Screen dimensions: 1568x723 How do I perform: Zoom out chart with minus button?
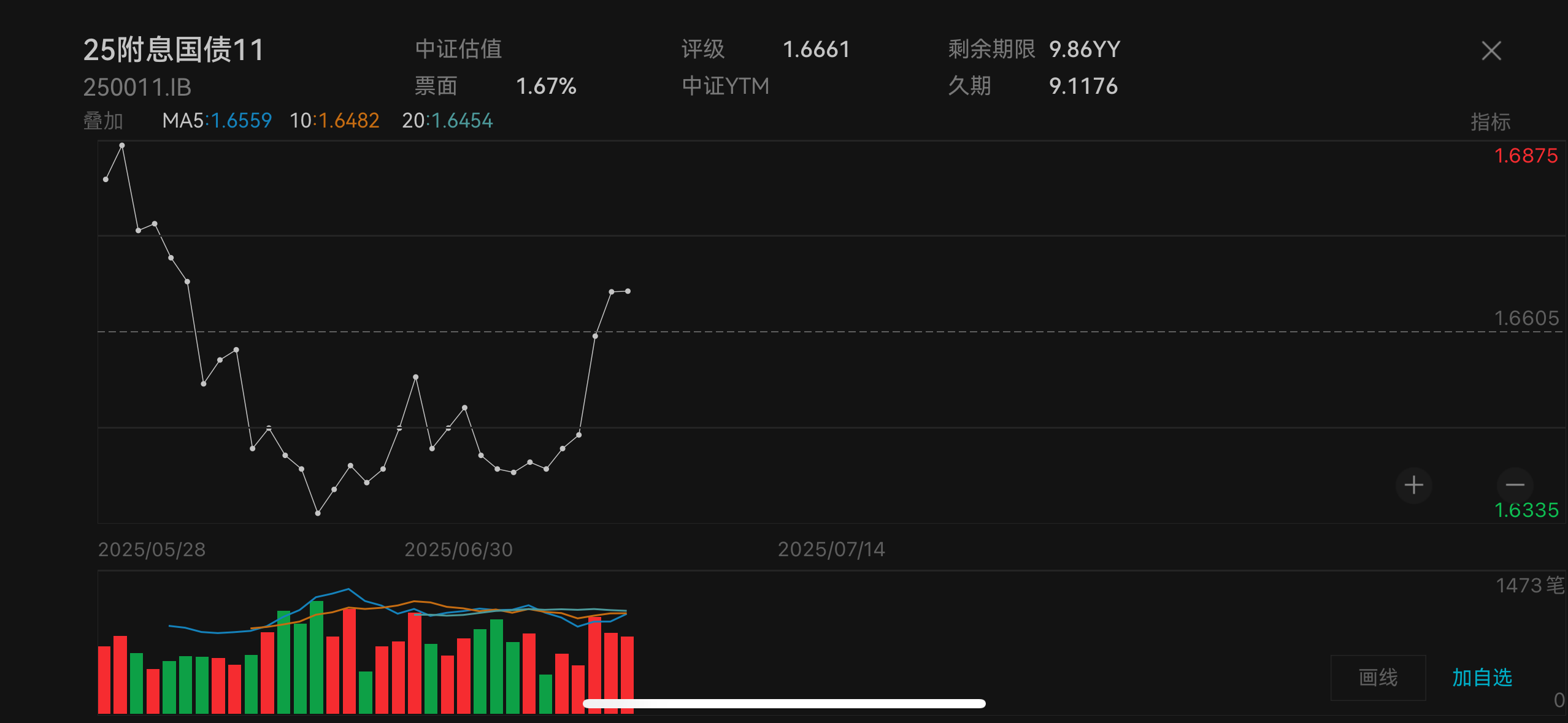click(x=1515, y=485)
